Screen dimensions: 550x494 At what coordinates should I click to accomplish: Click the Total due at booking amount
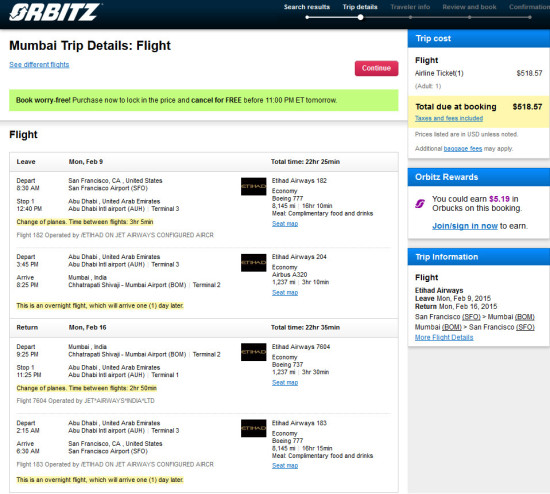click(x=527, y=107)
